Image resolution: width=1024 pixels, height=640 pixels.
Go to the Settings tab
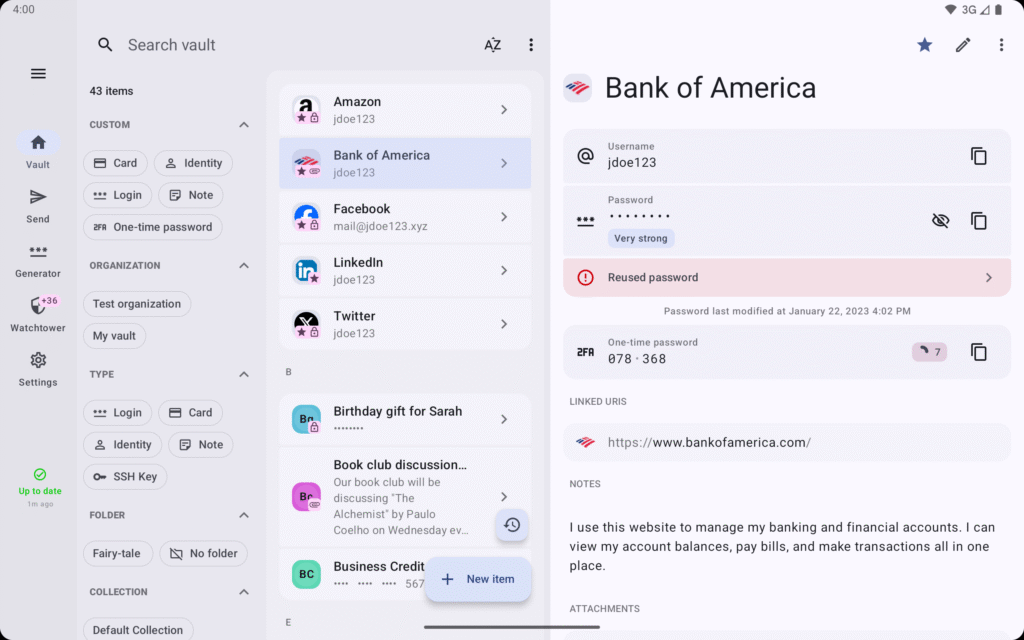tap(38, 369)
